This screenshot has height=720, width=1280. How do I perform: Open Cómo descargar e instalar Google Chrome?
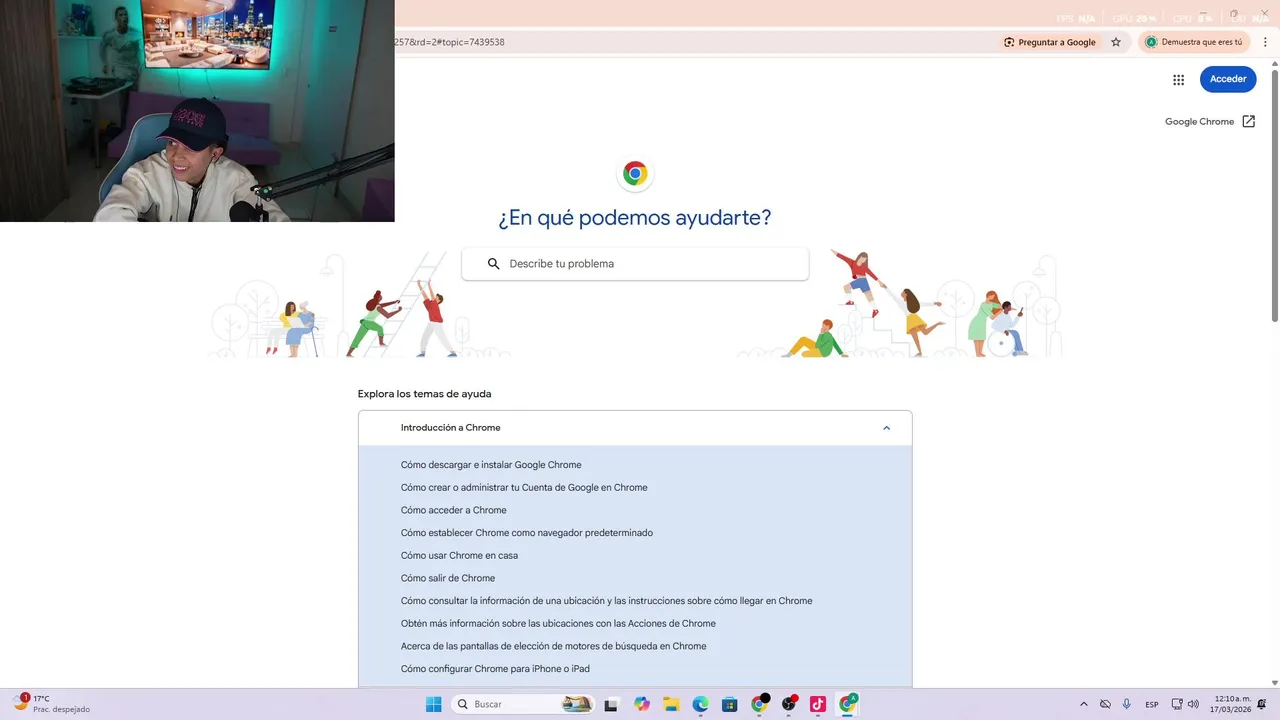[x=491, y=465]
